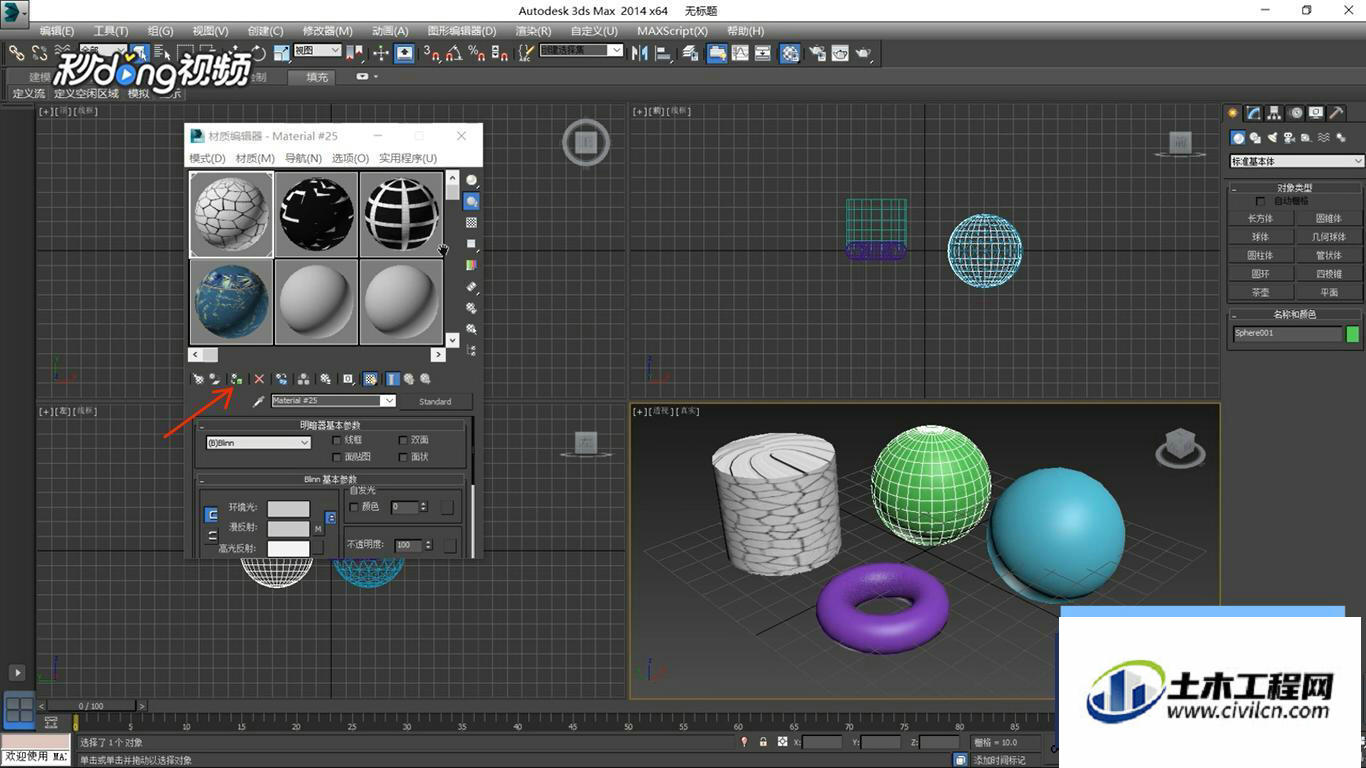Click the Render Production teapot icon
1366x768 pixels.
[x=863, y=53]
